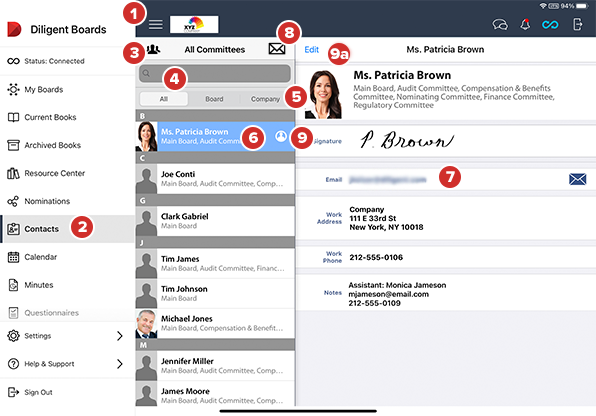Expand Settings chevron

pos(120,336)
